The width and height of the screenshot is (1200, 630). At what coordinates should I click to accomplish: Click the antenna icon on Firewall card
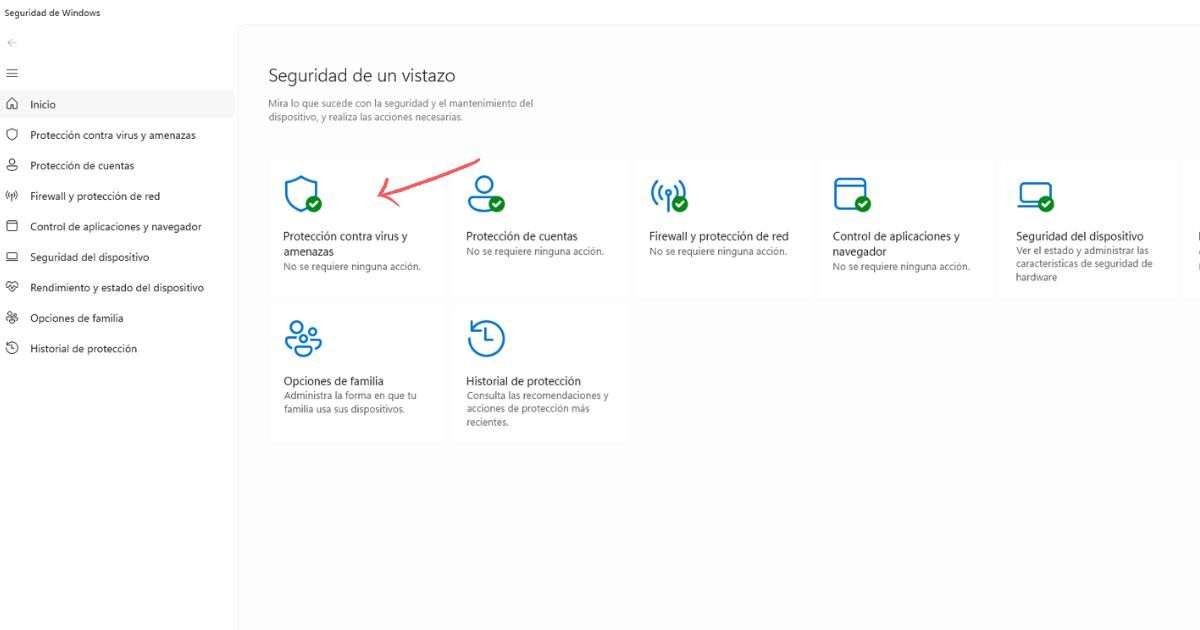coord(668,194)
